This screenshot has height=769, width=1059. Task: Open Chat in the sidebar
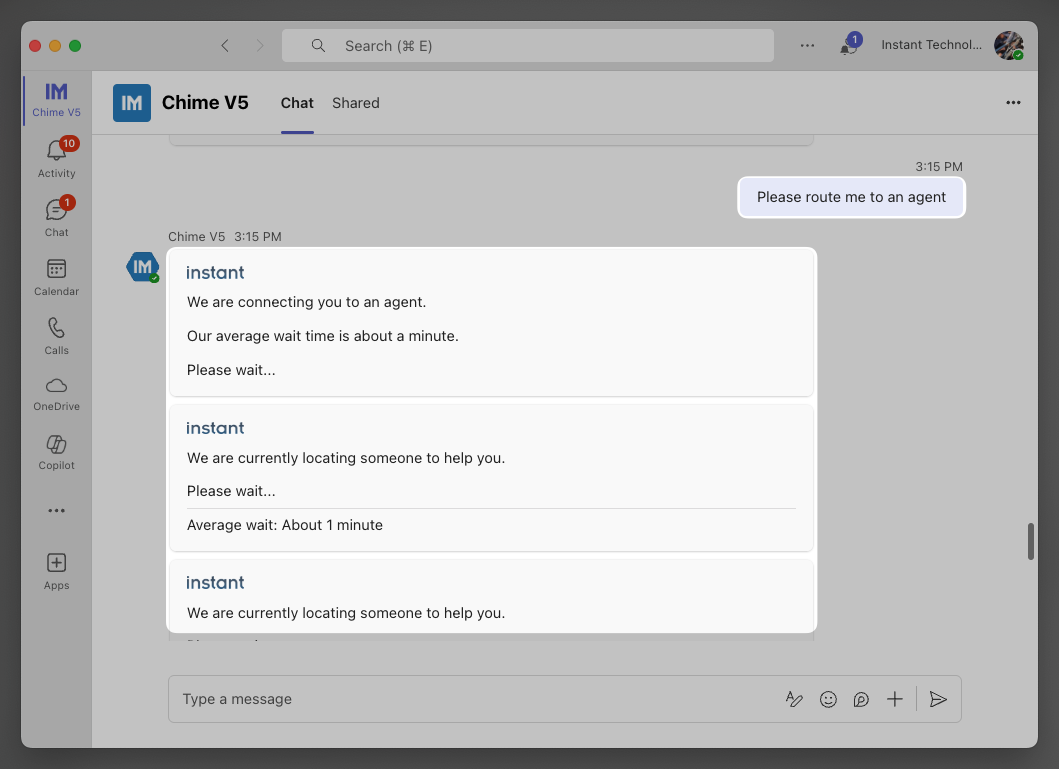[56, 217]
